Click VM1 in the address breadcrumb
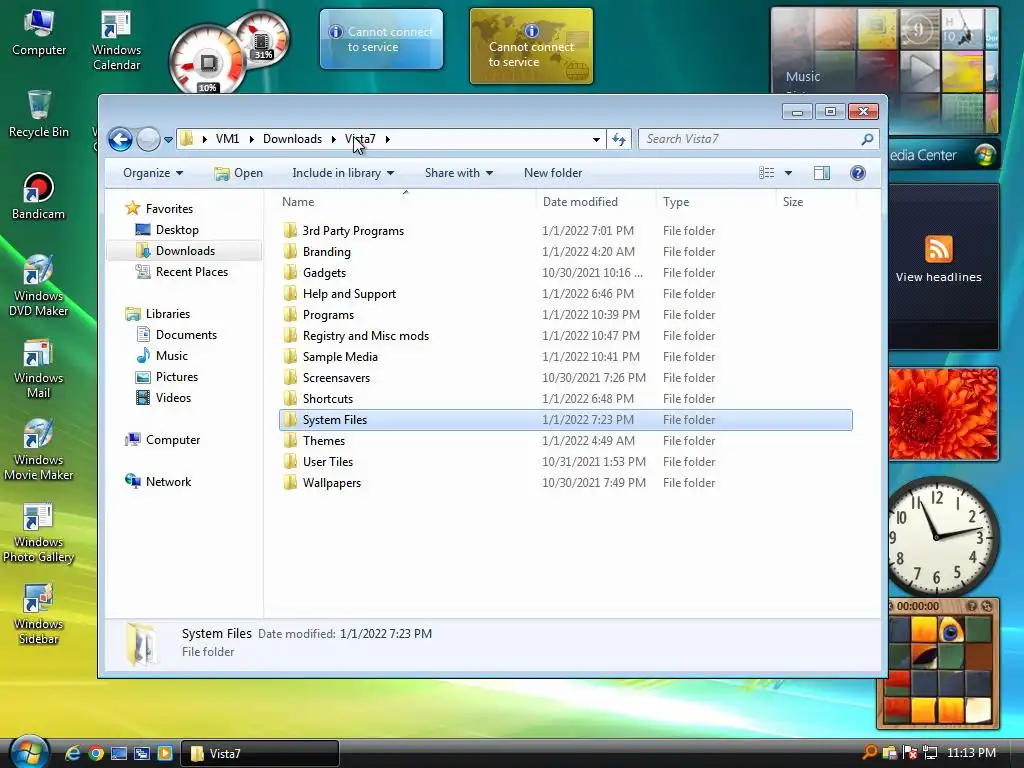This screenshot has height=768, width=1024. pyautogui.click(x=227, y=139)
